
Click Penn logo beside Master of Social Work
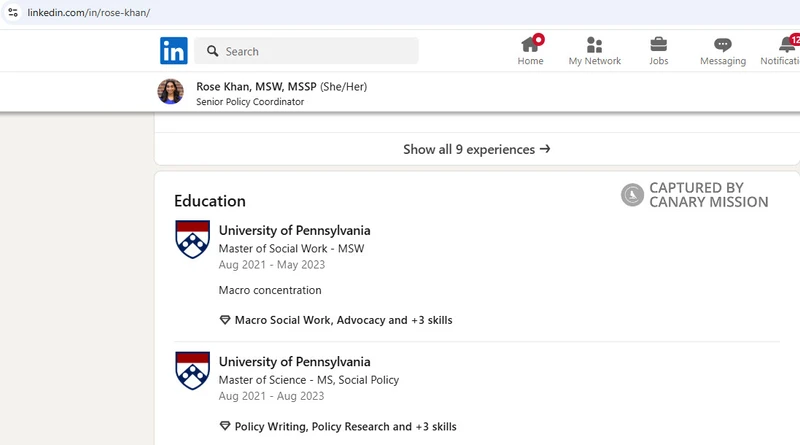[x=192, y=239]
